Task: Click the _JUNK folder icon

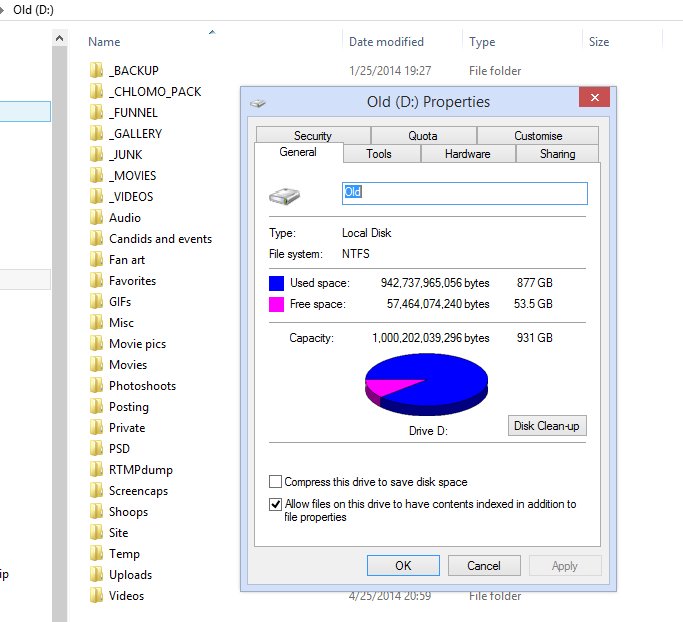Action: pyautogui.click(x=96, y=154)
